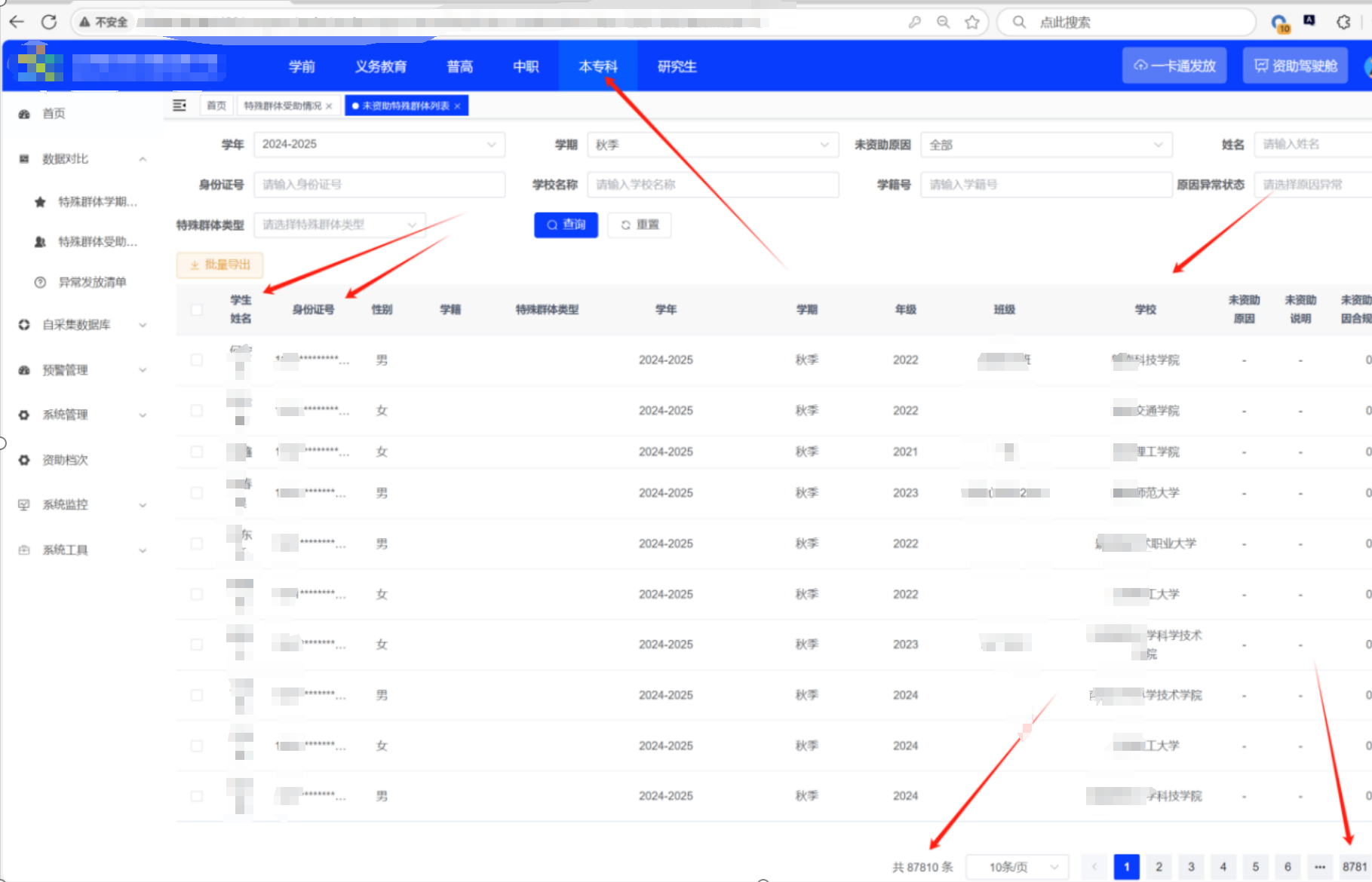This screenshot has height=882, width=1372.
Task: Open the 未资助原因 全部 dropdown
Action: tap(1046, 144)
